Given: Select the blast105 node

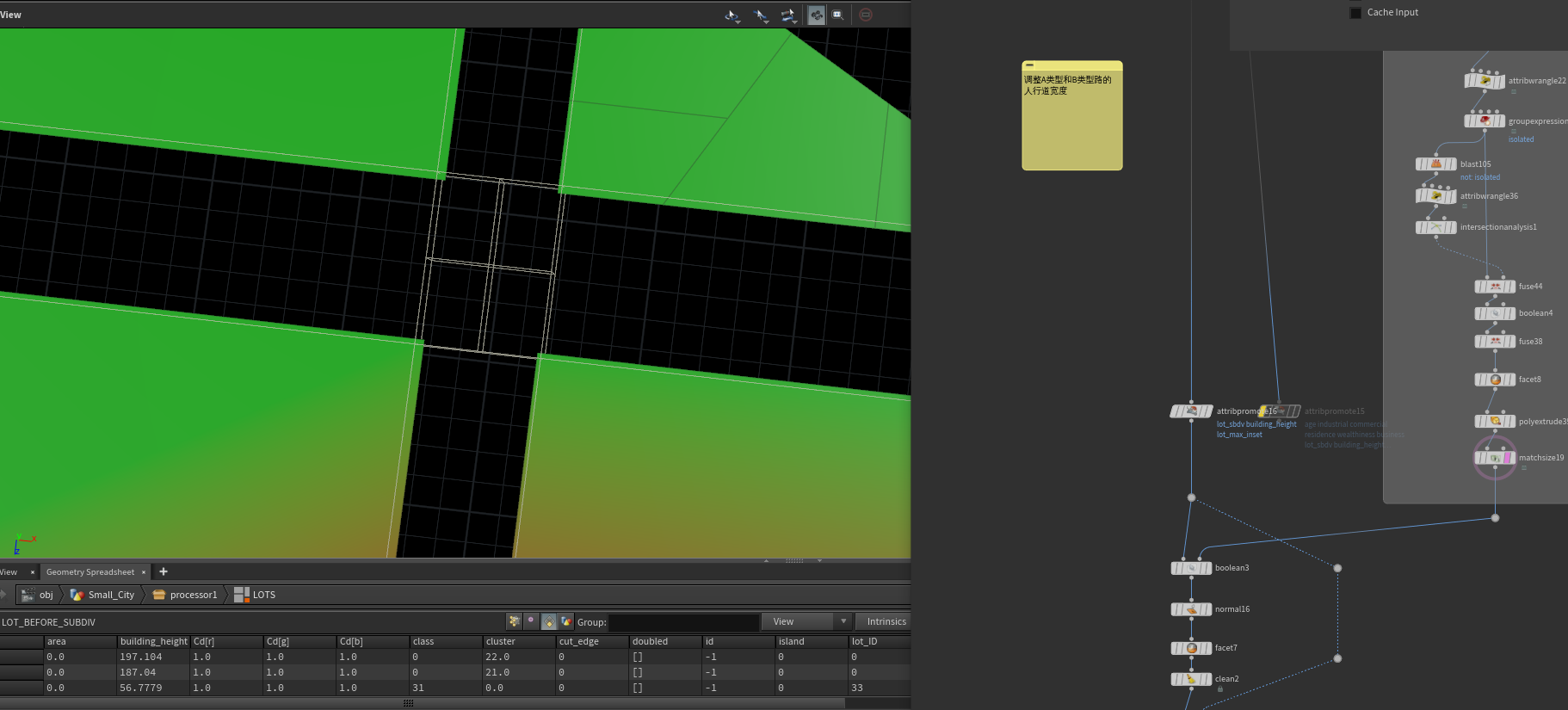Looking at the screenshot, I should tap(1435, 164).
